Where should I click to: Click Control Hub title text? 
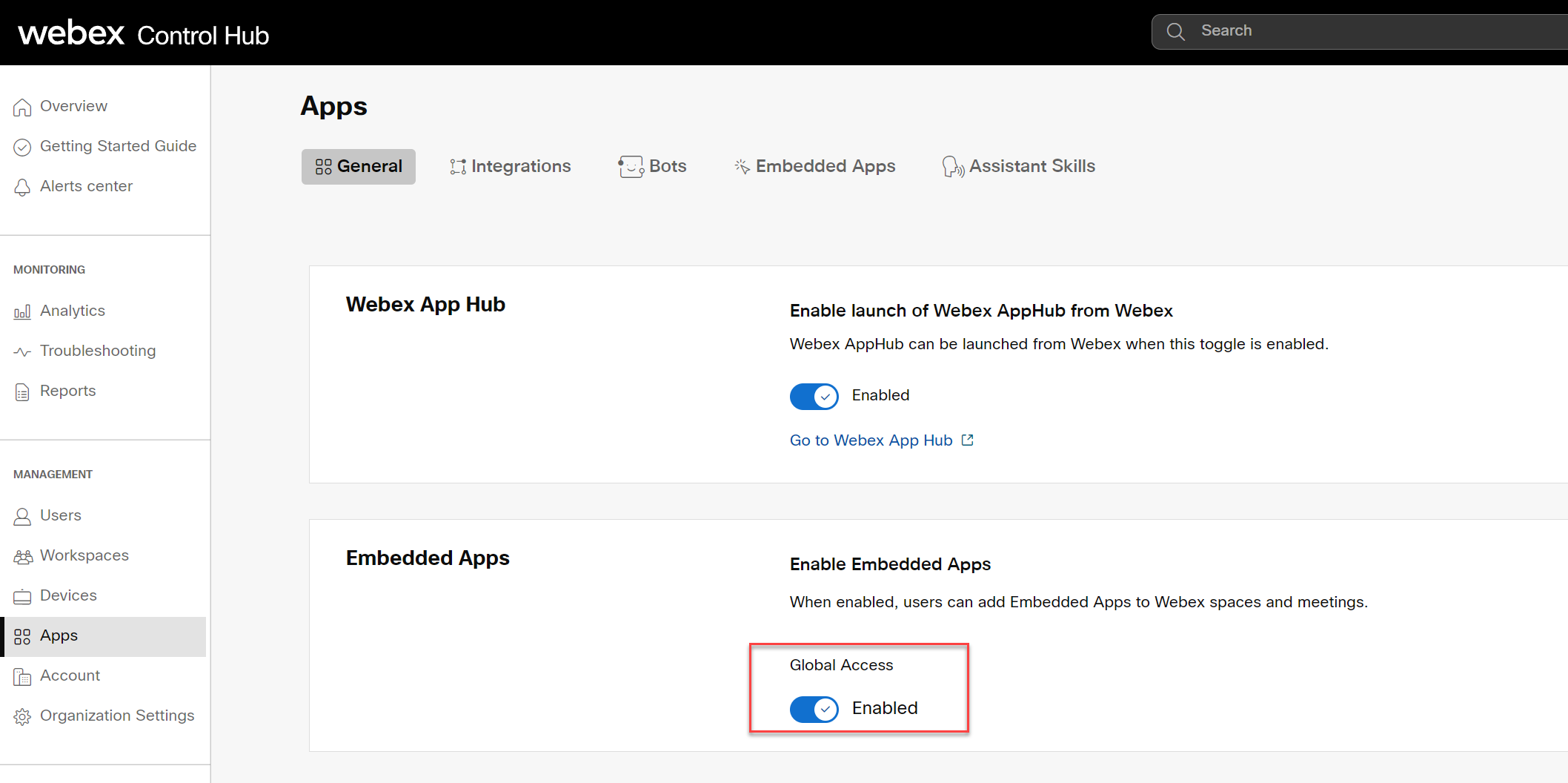coord(203,36)
